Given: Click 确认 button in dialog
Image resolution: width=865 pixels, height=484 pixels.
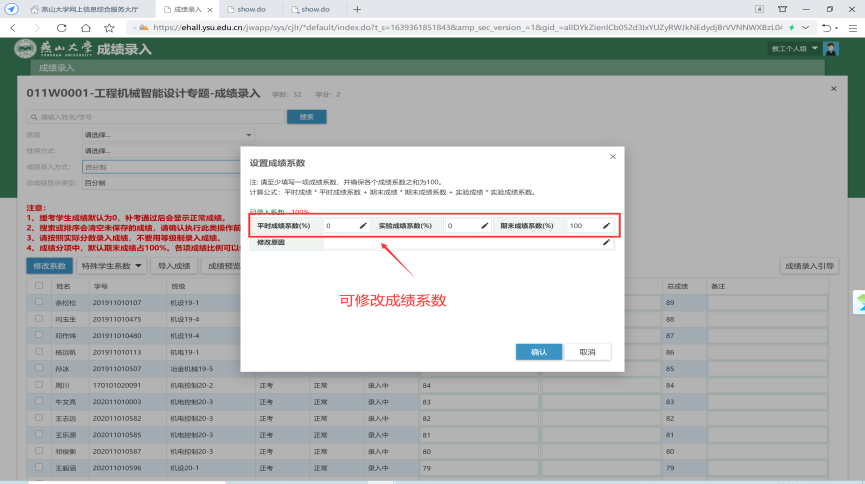Looking at the screenshot, I should tap(538, 352).
